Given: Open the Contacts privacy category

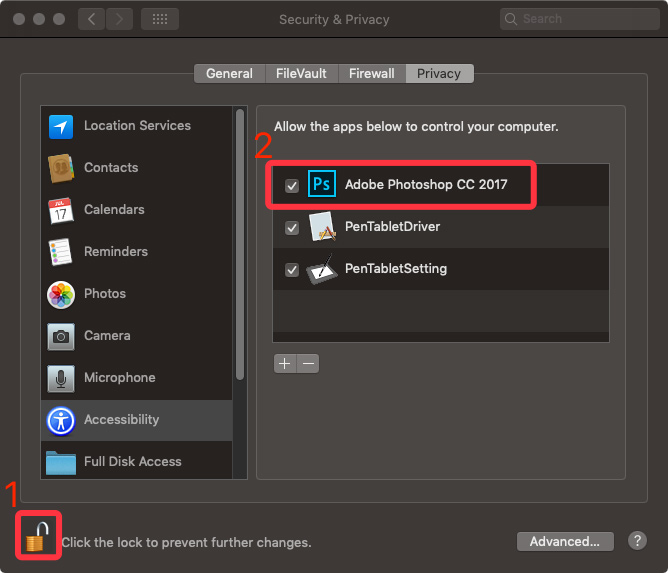Looking at the screenshot, I should coord(136,168).
